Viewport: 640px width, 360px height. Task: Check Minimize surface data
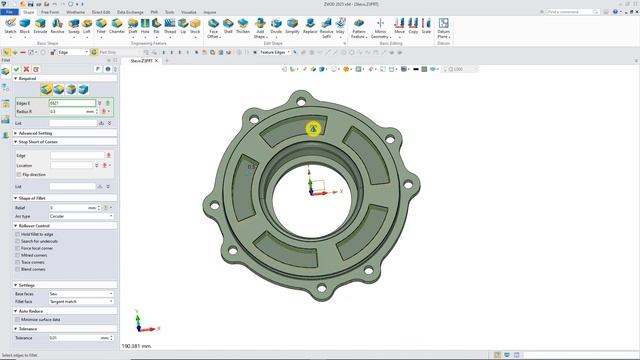[18, 320]
